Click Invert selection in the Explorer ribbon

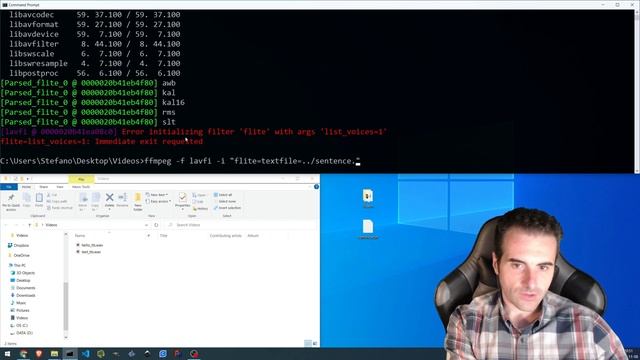(227, 208)
